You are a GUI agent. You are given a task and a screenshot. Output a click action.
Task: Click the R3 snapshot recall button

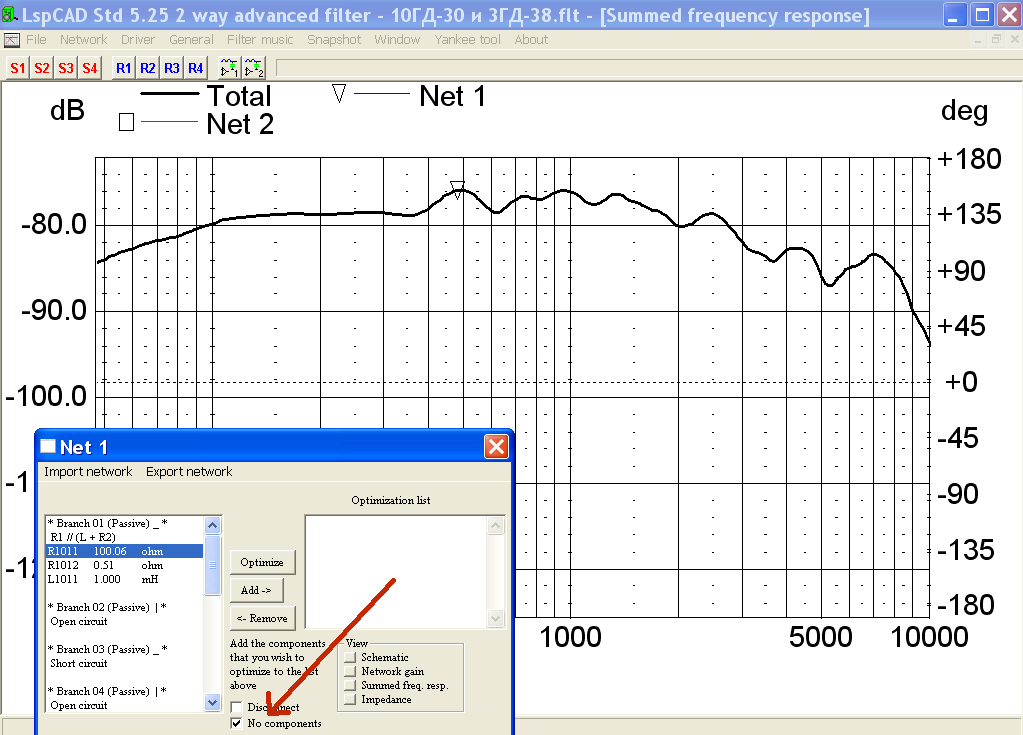(x=172, y=68)
